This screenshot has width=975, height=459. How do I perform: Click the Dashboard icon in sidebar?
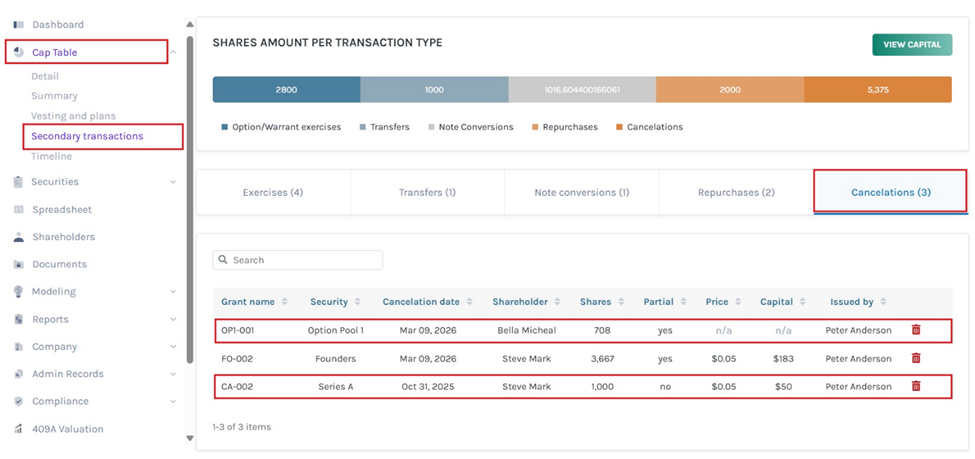19,24
